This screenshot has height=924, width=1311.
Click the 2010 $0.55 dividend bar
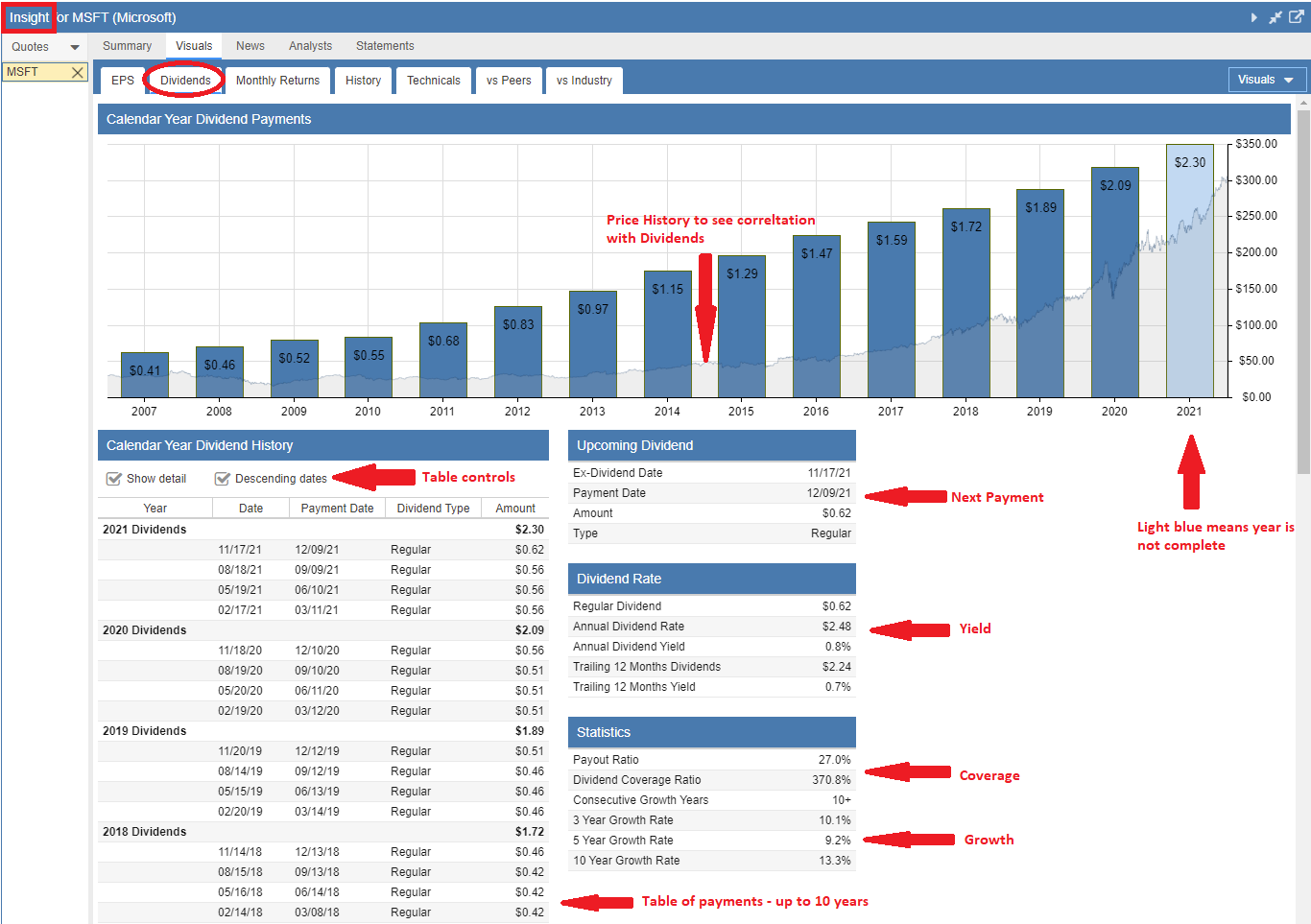click(x=369, y=367)
